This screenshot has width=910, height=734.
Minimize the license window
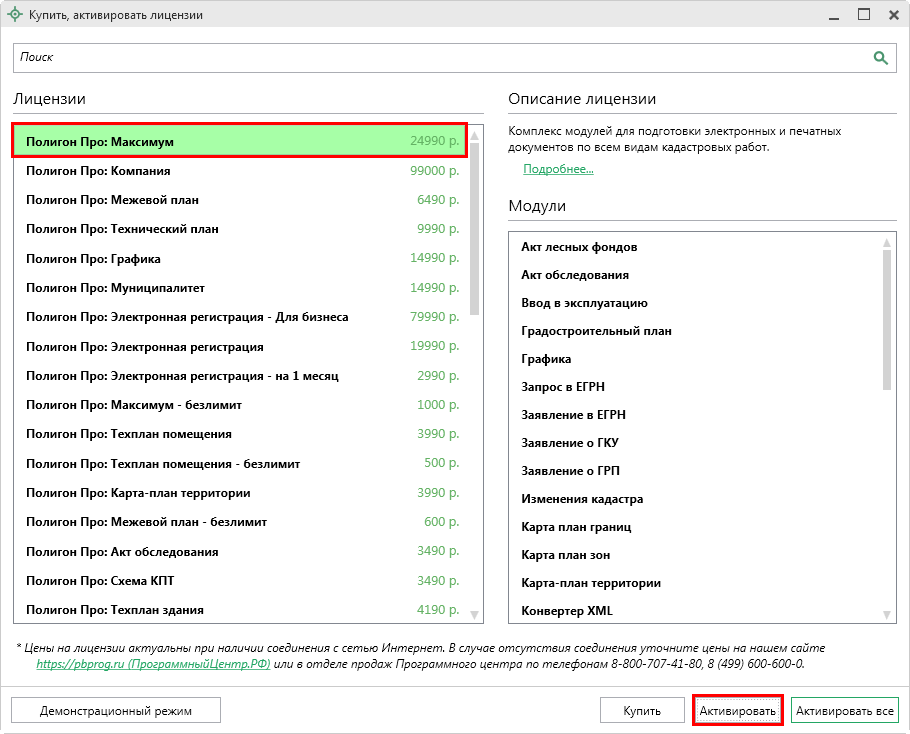(834, 16)
